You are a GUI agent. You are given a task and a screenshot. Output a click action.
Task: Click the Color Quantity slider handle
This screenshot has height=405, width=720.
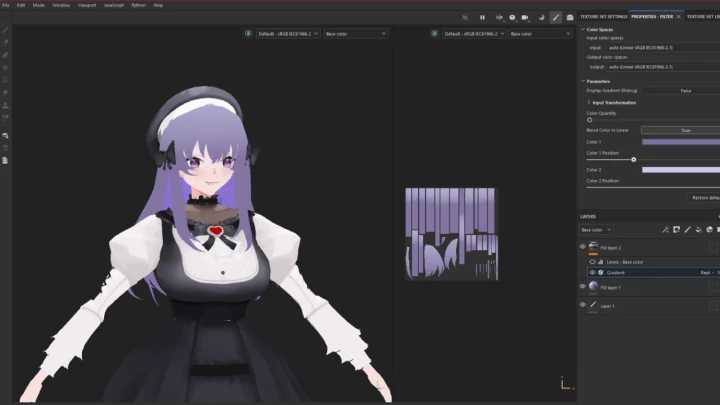pos(590,120)
